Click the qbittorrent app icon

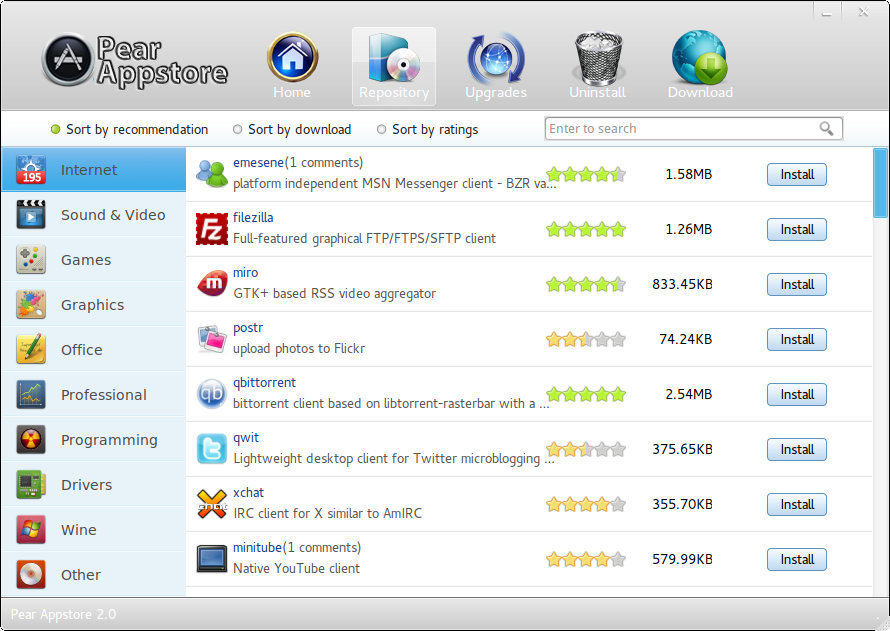[x=212, y=394]
